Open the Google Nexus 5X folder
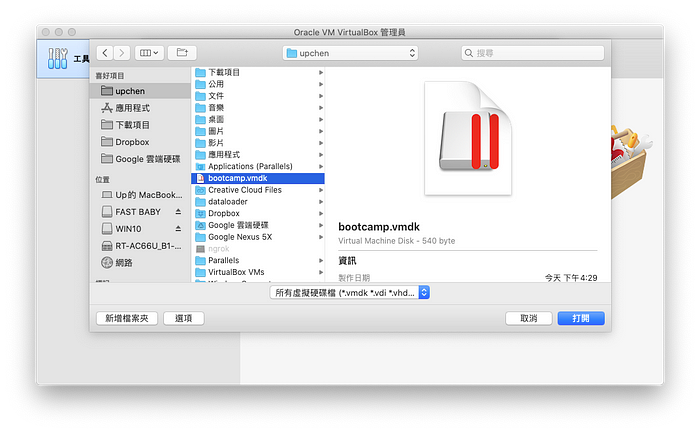This screenshot has height=433, width=700. [x=258, y=237]
